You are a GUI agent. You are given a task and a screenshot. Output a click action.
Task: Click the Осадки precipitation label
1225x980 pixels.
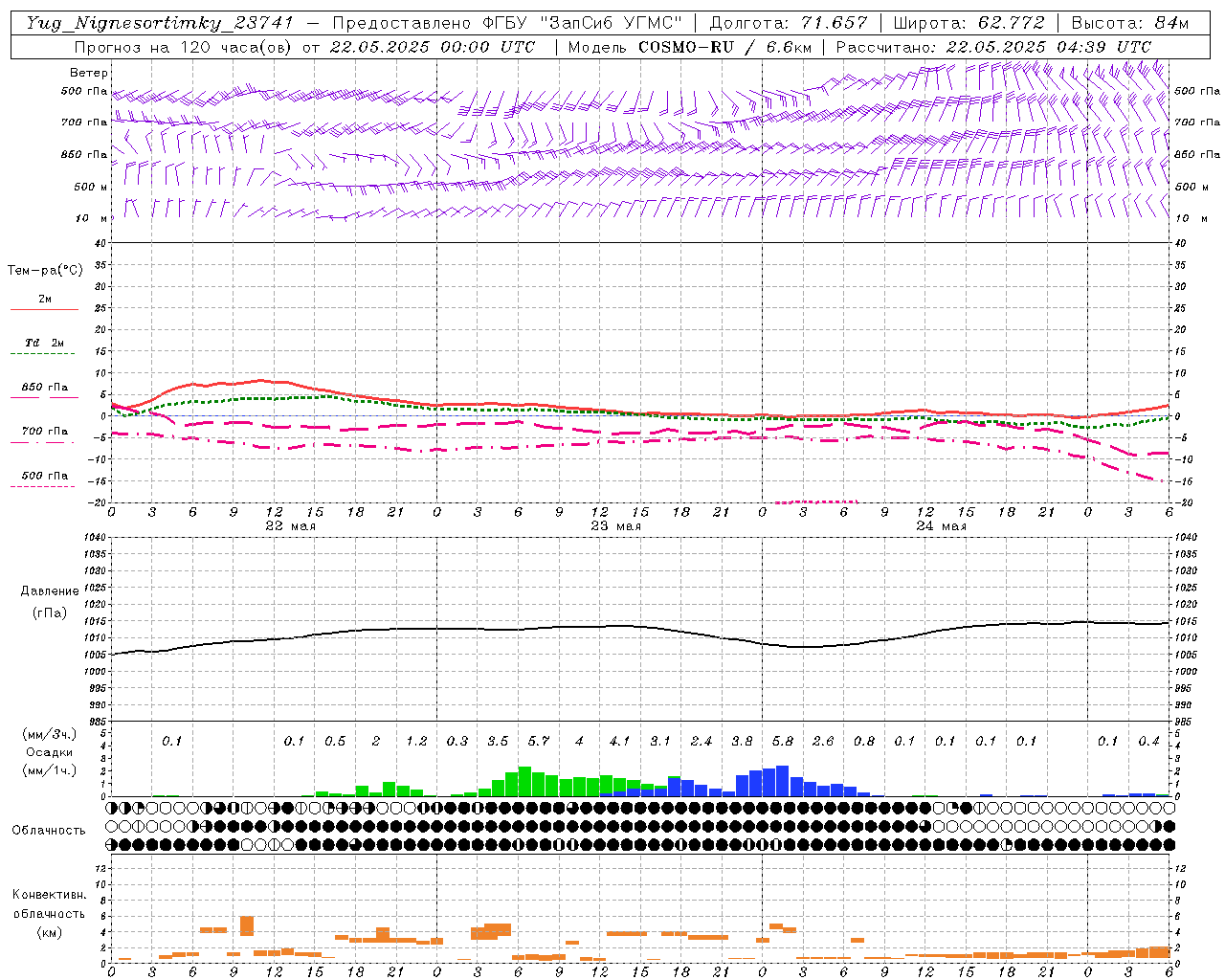click(49, 753)
